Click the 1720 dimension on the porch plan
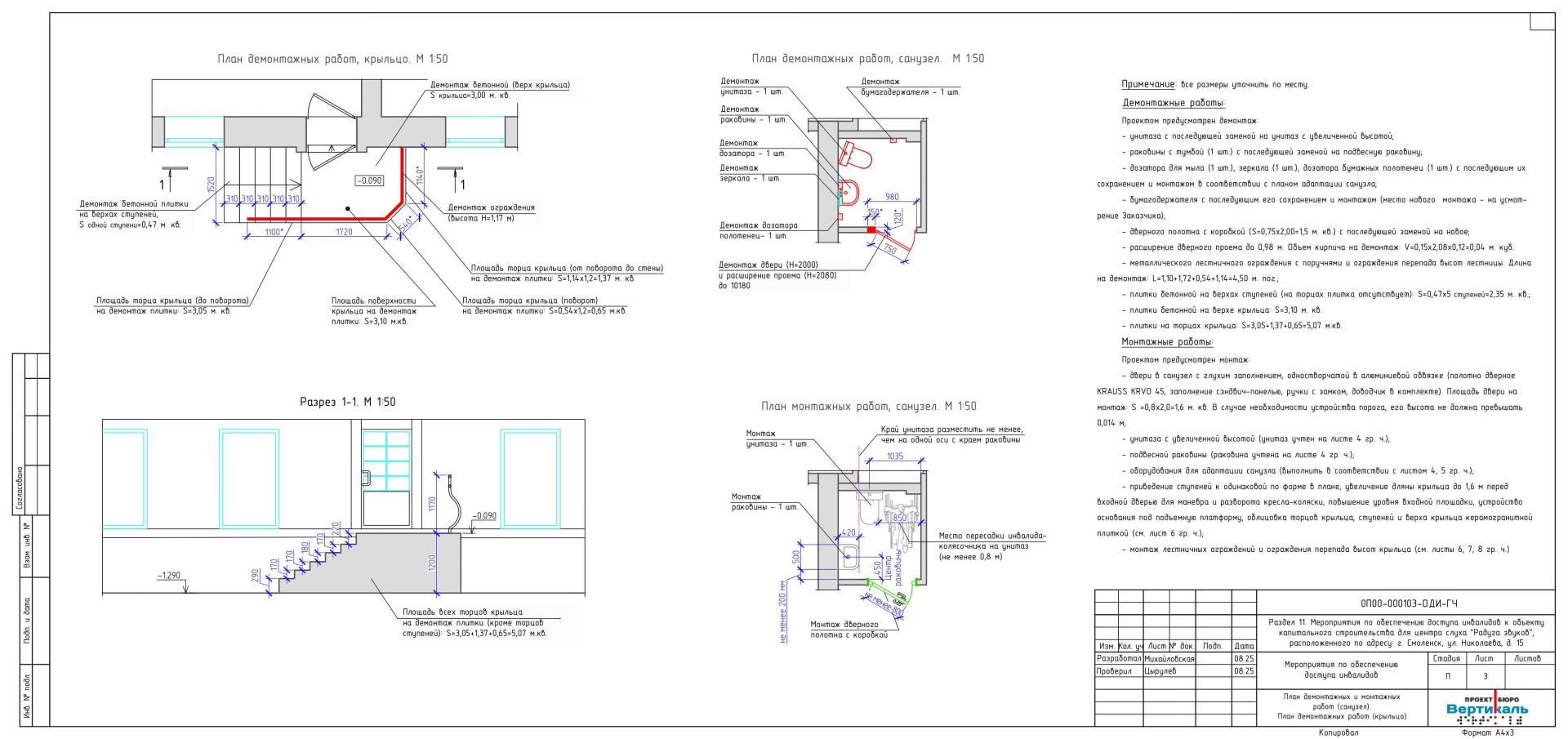1568x739 pixels. [x=344, y=232]
